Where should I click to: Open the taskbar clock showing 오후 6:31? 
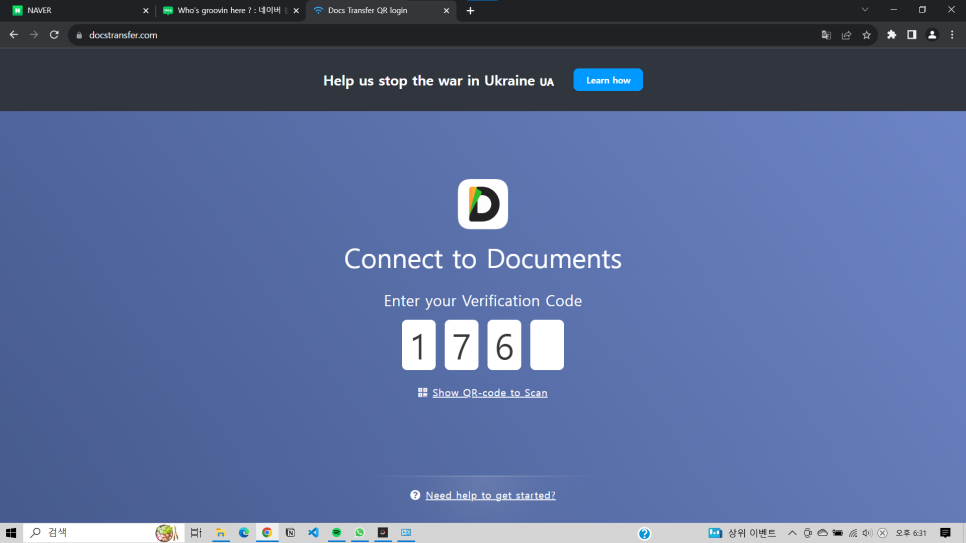(911, 533)
